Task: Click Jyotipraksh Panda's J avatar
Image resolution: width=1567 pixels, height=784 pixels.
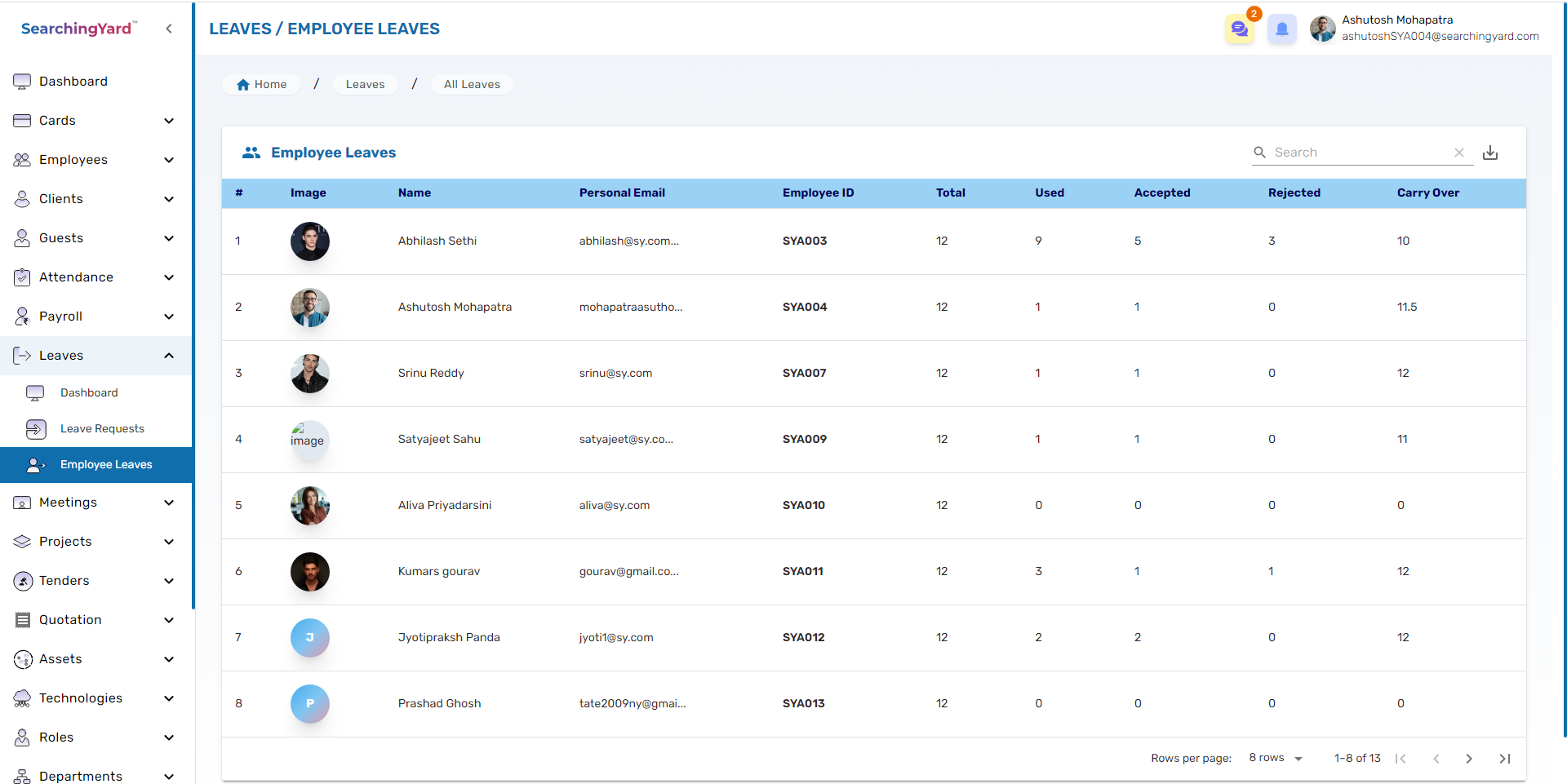Action: click(310, 638)
